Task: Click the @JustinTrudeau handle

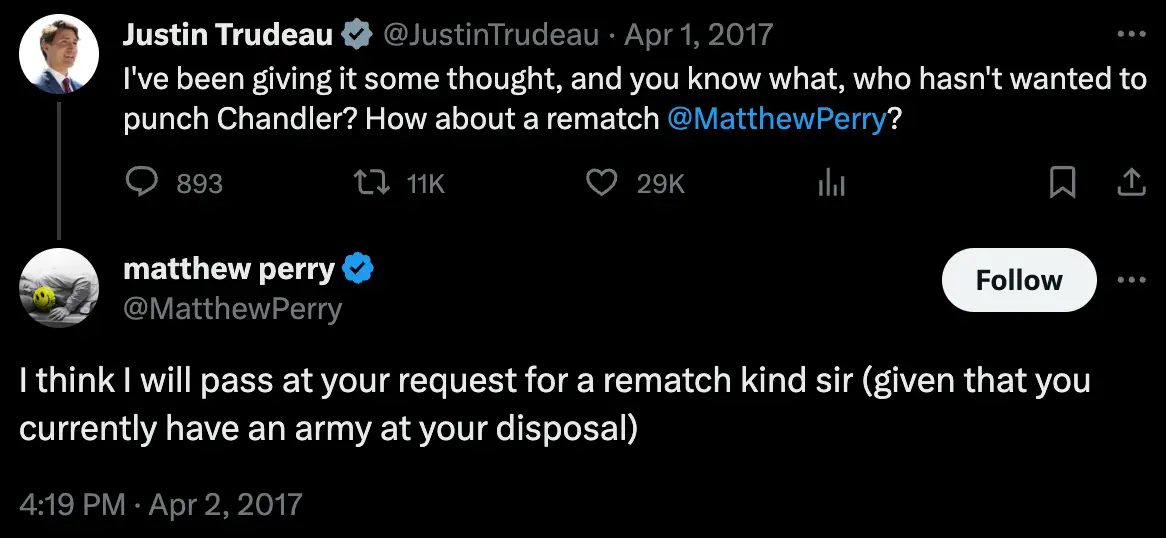Action: click(491, 35)
